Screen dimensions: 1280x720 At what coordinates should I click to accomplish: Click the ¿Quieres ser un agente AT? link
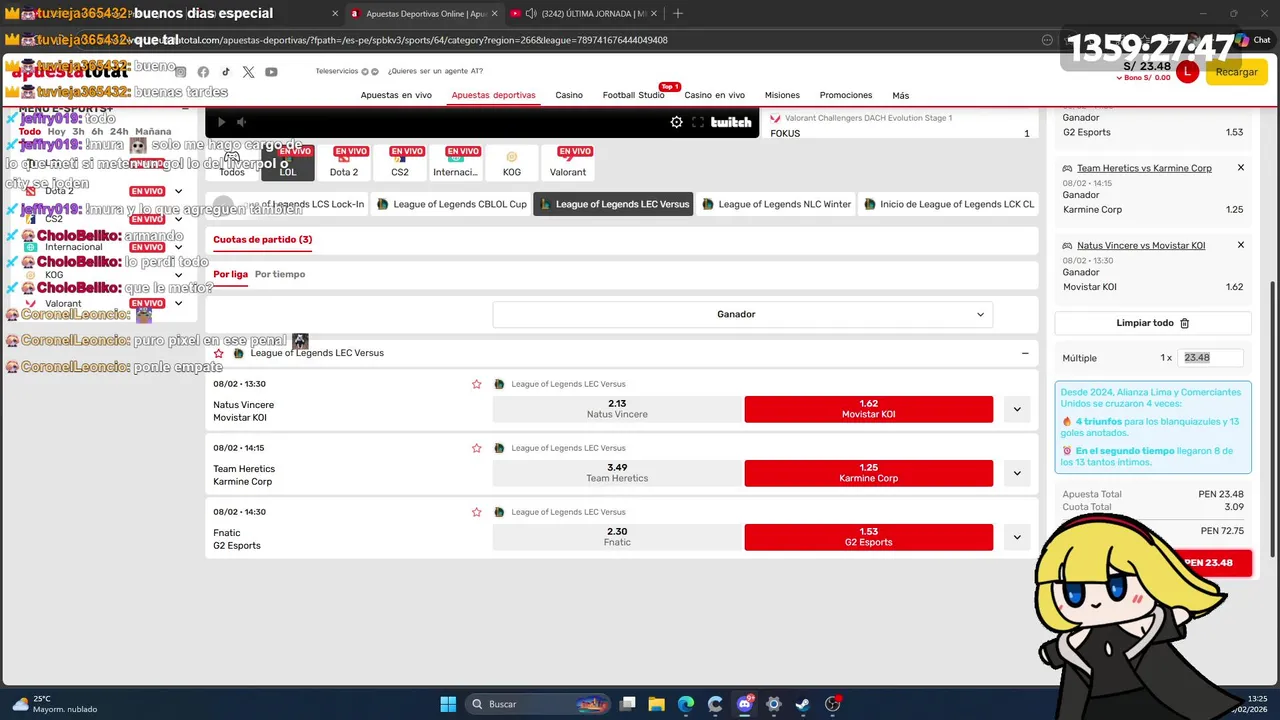(x=436, y=71)
